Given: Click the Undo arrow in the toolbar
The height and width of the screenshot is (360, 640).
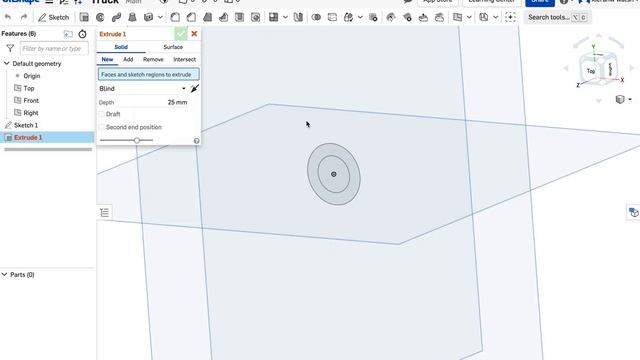Looking at the screenshot, I should click(8, 17).
